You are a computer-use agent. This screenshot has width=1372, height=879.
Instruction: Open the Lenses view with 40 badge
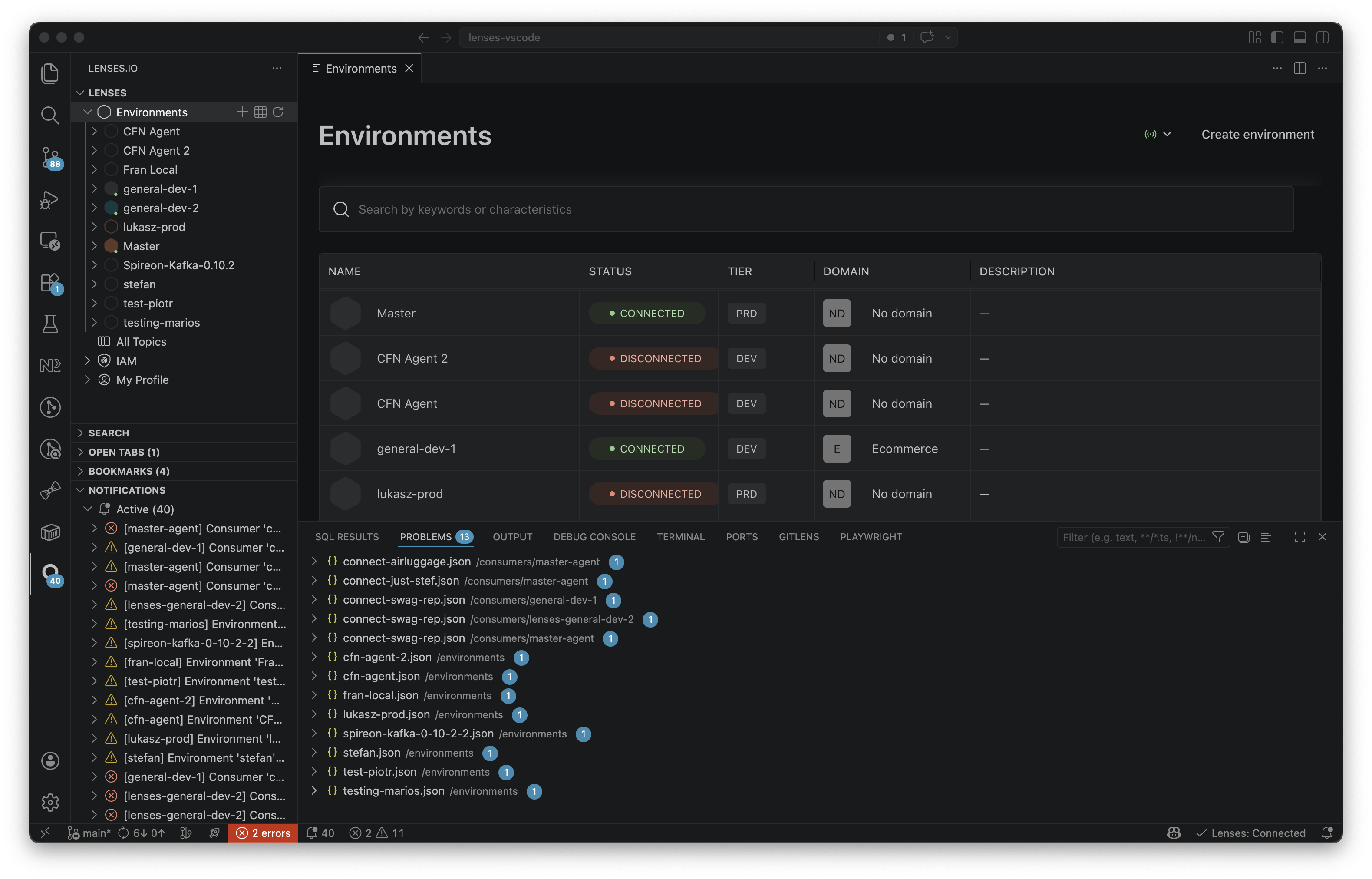point(50,574)
